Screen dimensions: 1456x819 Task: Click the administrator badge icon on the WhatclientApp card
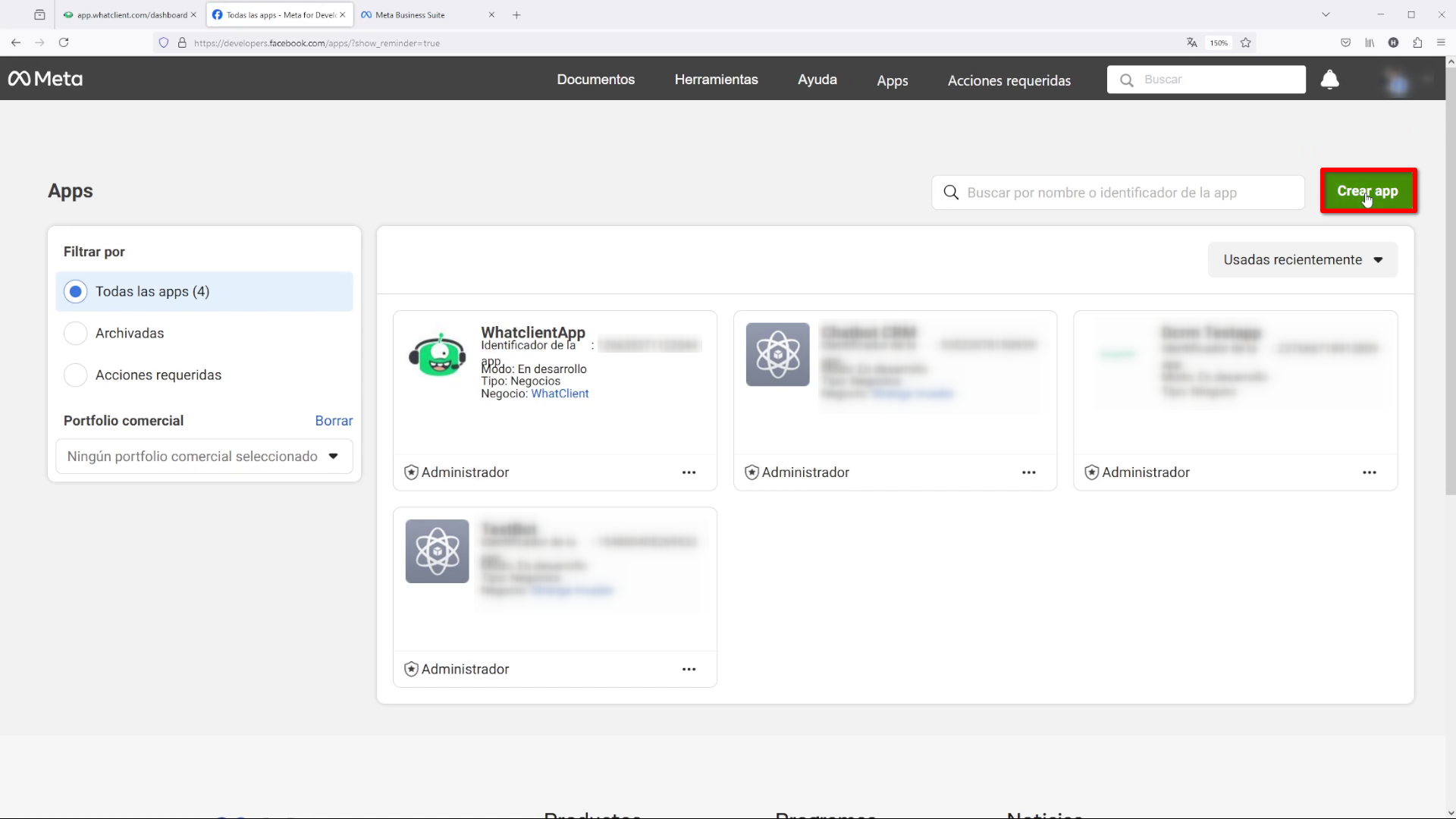(x=411, y=472)
